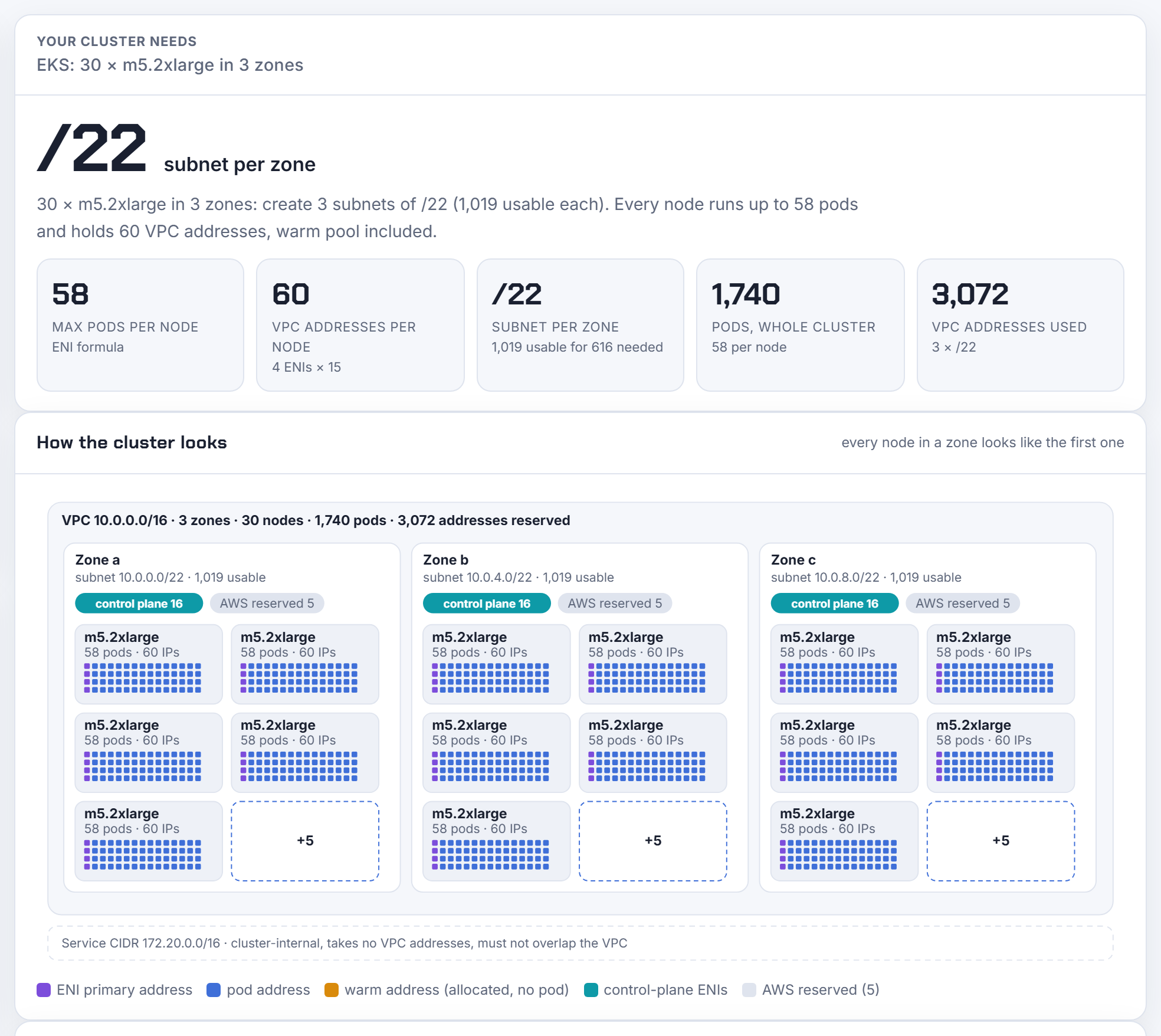Click the AWS reserved 5 pill in Zone b
This screenshot has height=1036, width=1161.
coord(615,604)
